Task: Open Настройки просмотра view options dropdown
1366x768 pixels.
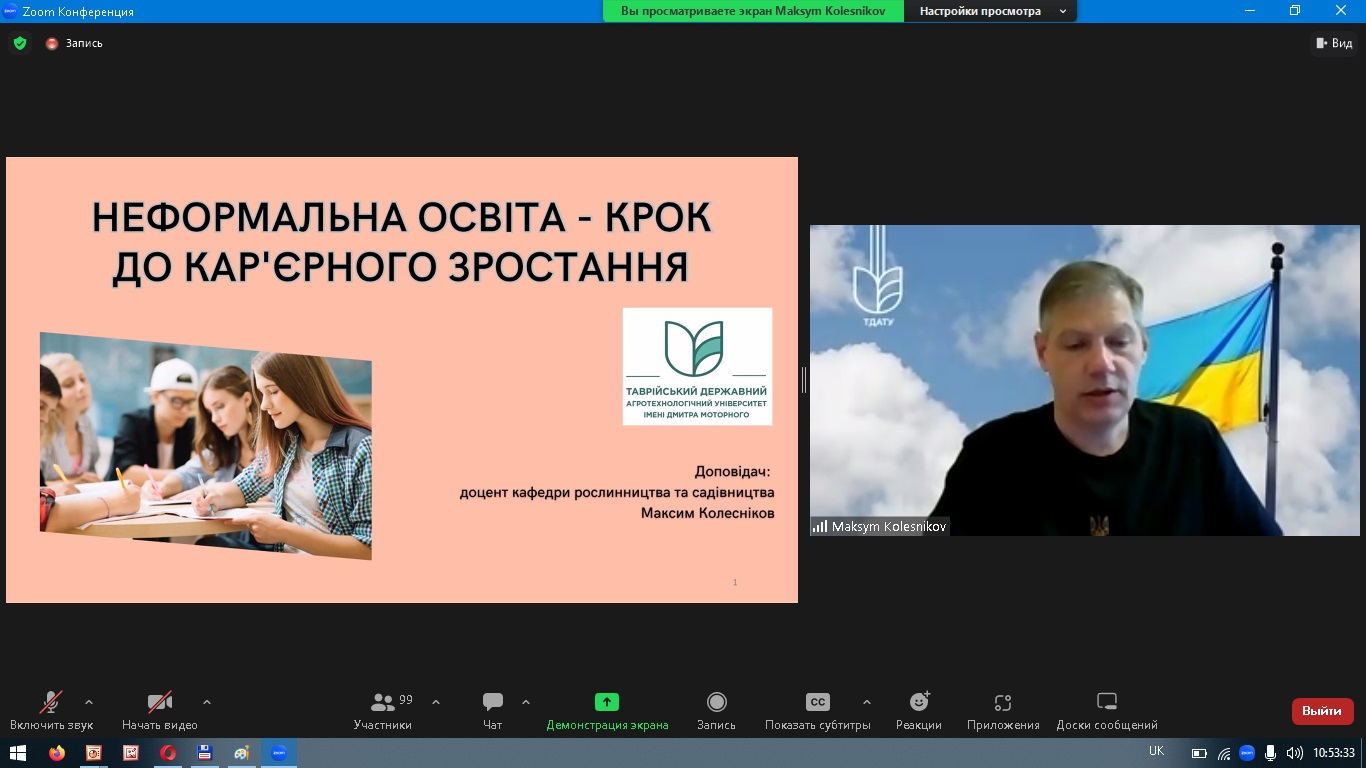Action: point(990,11)
